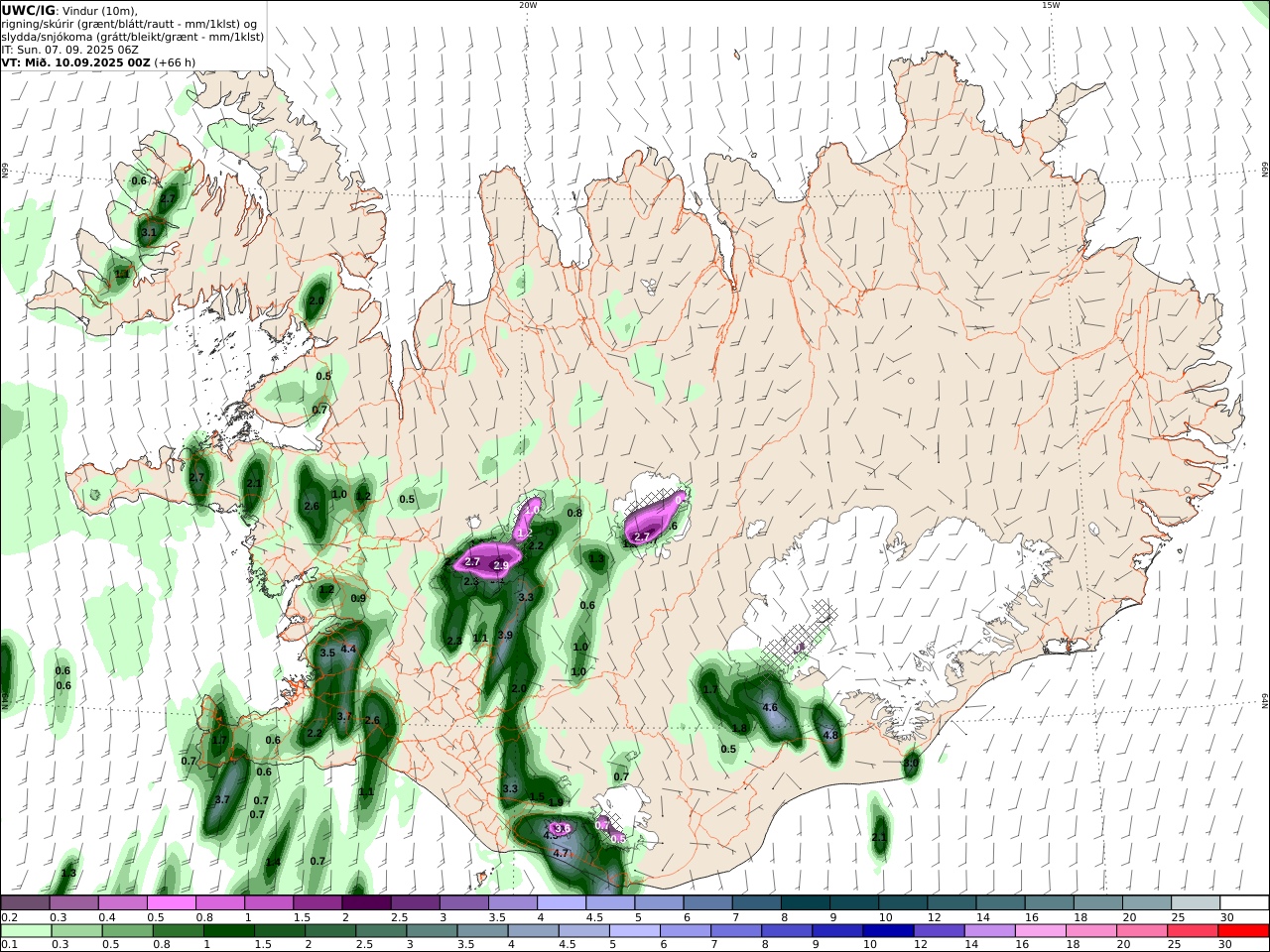This screenshot has width=1270, height=952.
Task: Click the darkest green swatch on lower scale
Action: point(229,931)
